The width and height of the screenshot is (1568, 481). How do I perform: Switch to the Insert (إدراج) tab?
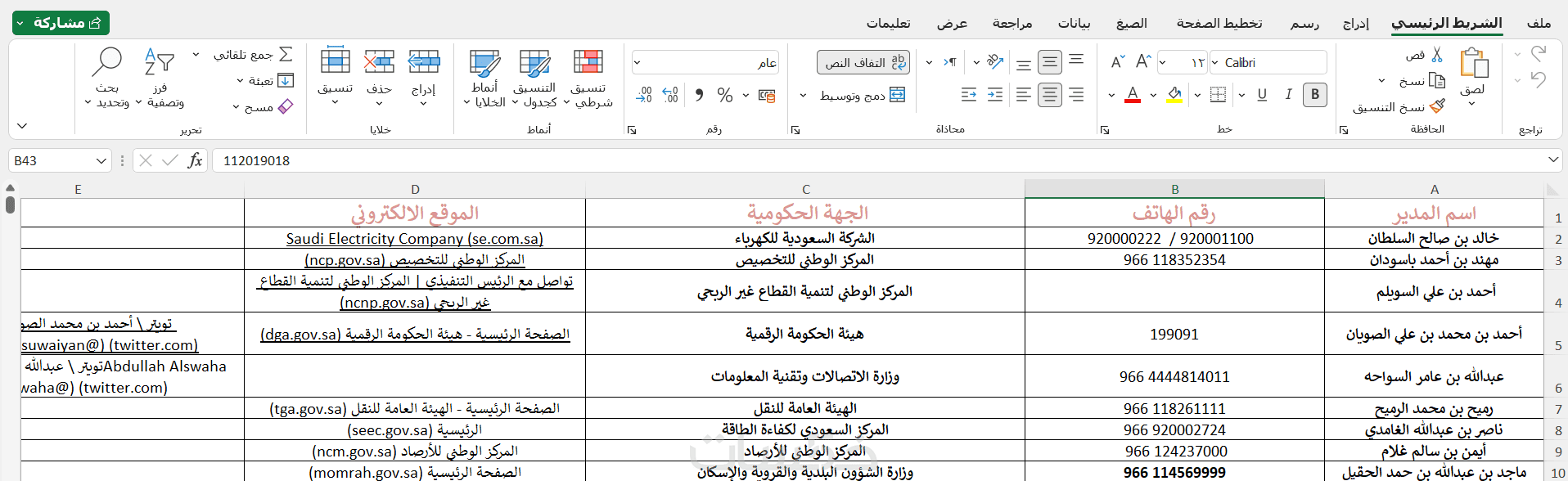(1356, 23)
